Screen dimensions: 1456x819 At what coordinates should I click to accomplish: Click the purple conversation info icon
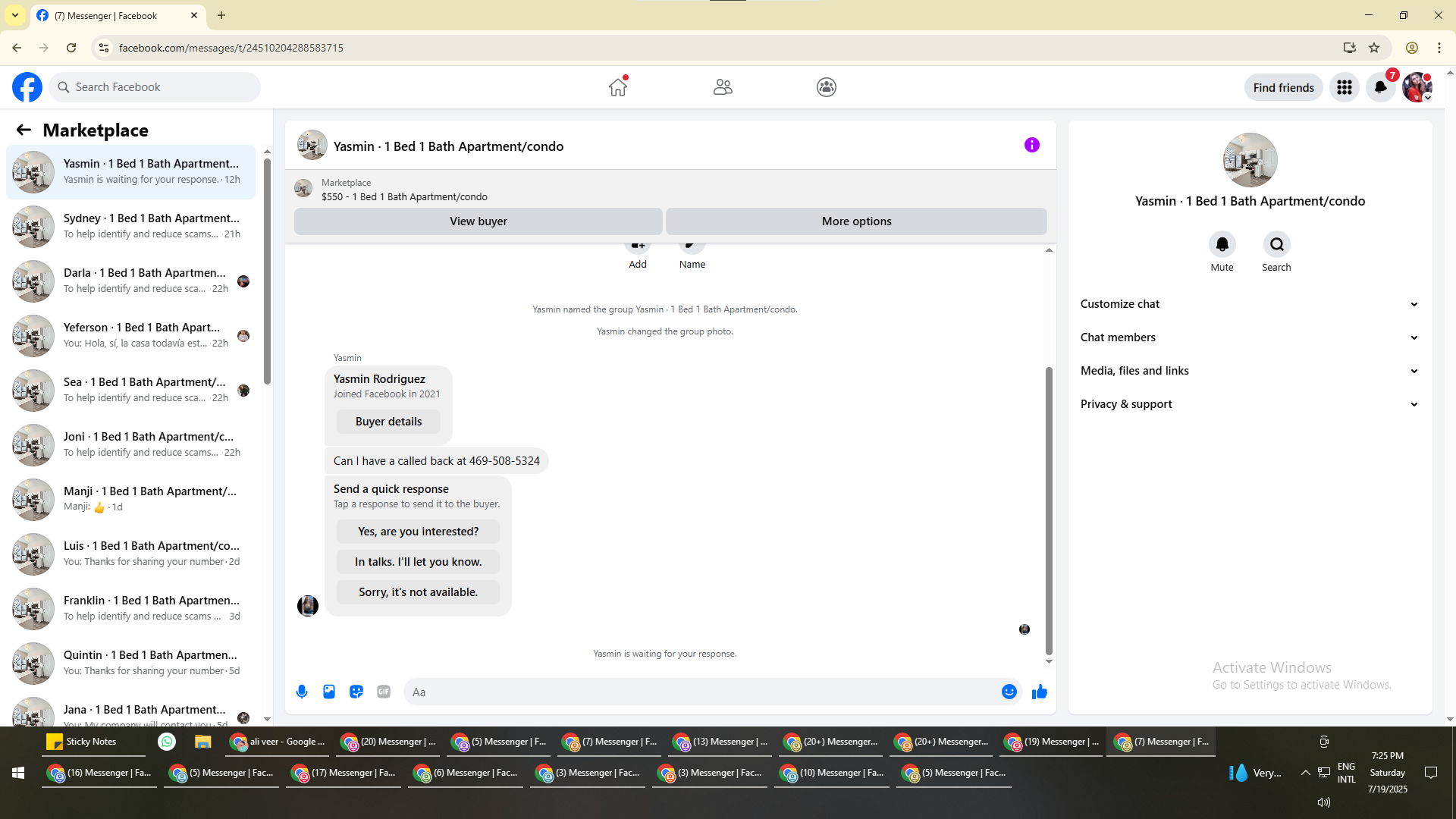(x=1031, y=145)
